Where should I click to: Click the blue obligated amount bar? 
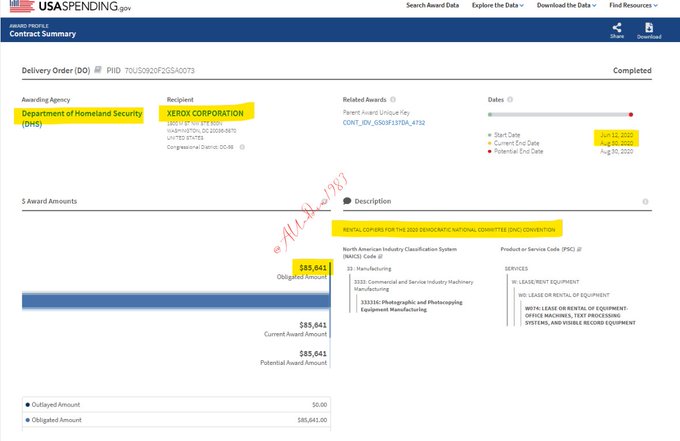tap(164, 301)
